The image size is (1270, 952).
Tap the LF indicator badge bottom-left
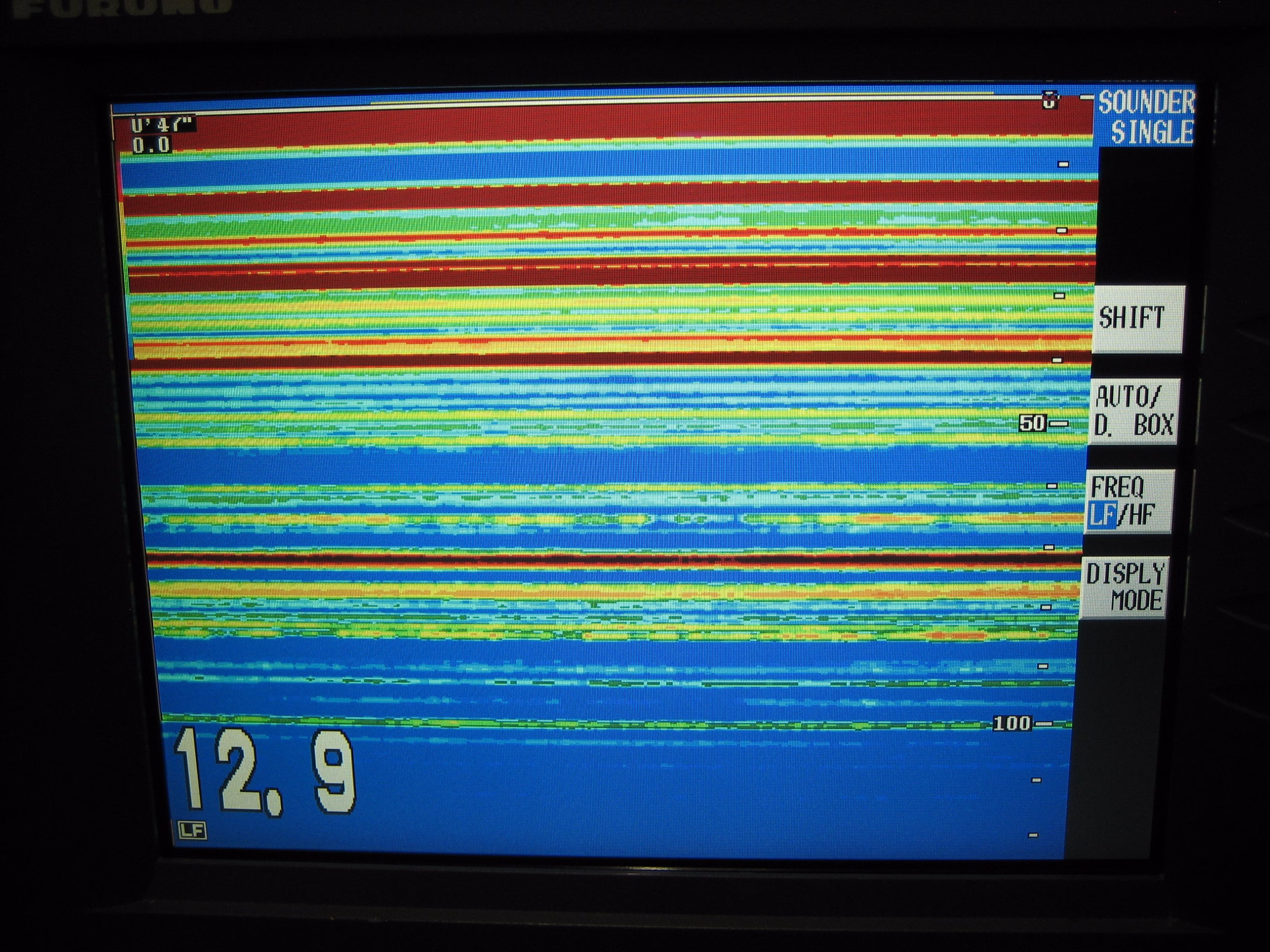point(192,831)
